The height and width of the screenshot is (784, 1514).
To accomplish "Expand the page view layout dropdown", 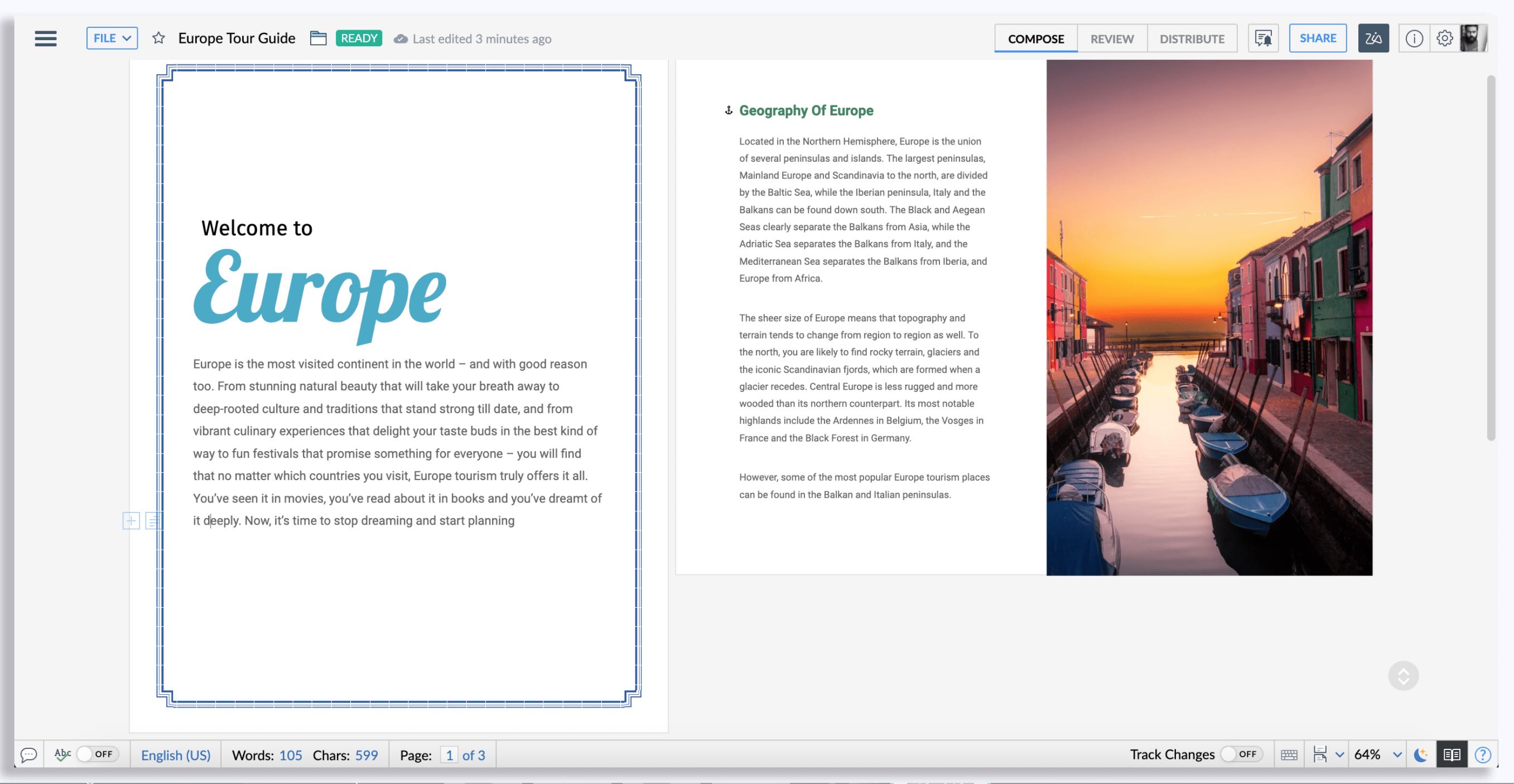I will pyautogui.click(x=1339, y=754).
